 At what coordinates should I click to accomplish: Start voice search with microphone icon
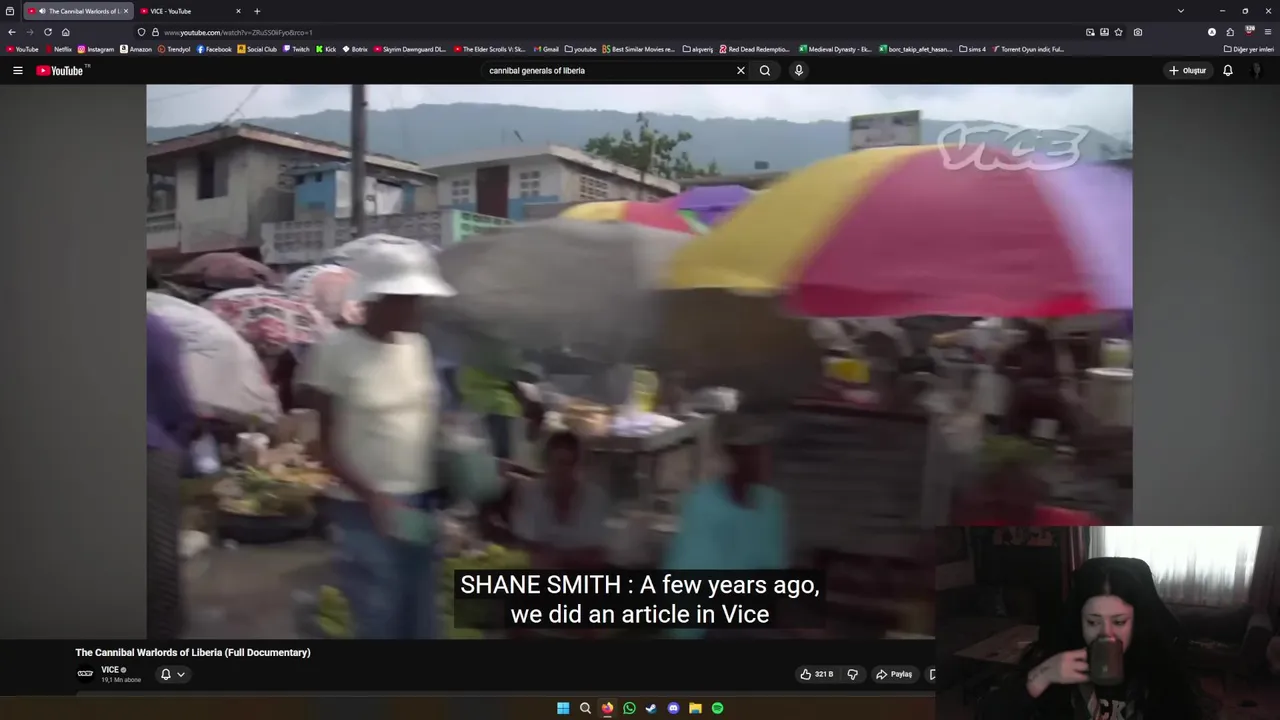point(798,71)
